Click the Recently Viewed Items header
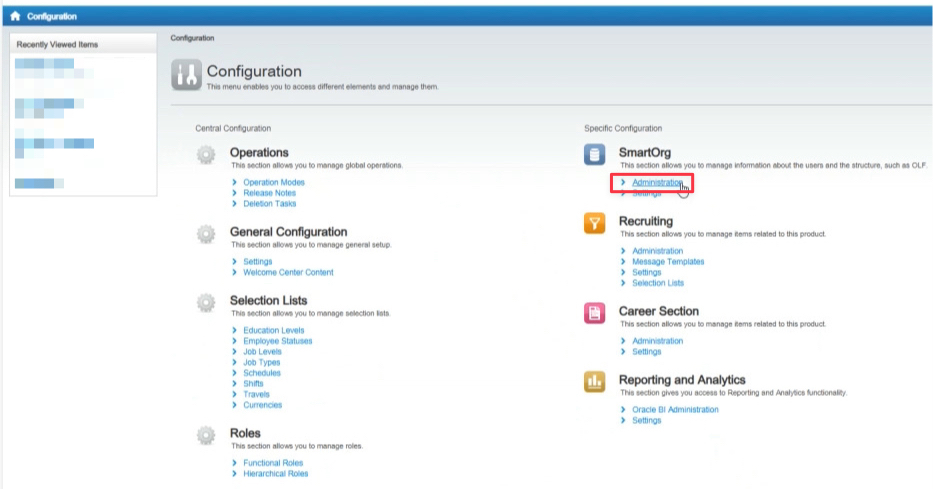The image size is (933, 489). point(57,45)
